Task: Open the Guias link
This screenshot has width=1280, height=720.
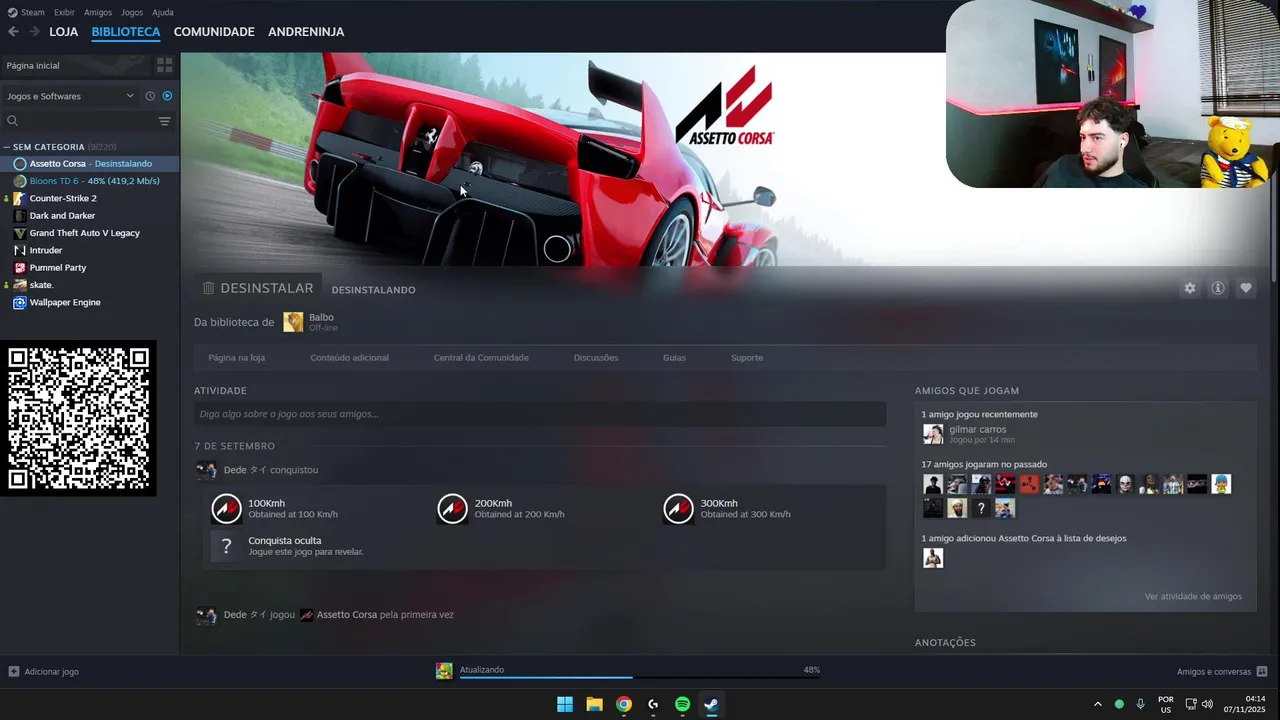Action: [674, 357]
